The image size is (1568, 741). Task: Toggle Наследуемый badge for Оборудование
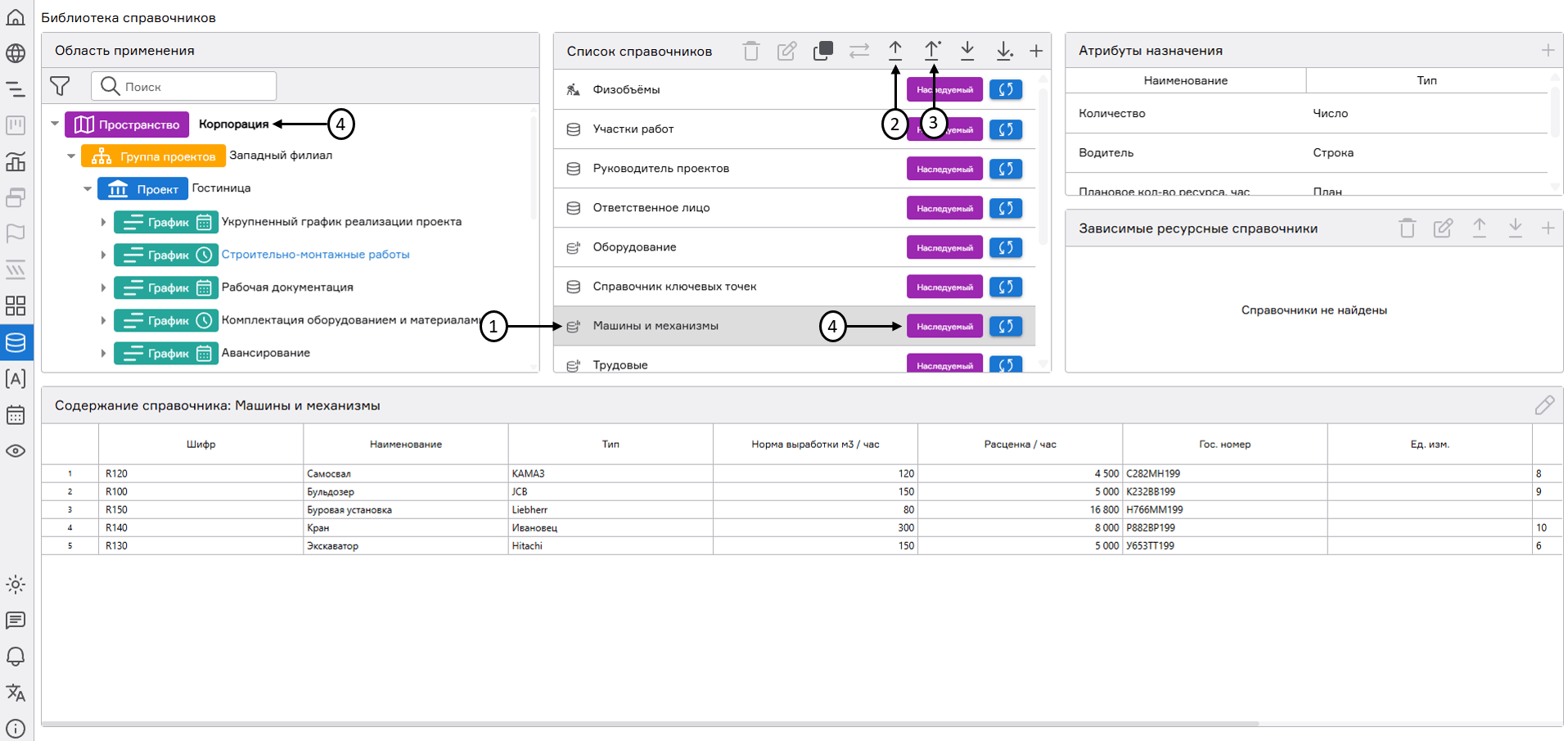[944, 247]
